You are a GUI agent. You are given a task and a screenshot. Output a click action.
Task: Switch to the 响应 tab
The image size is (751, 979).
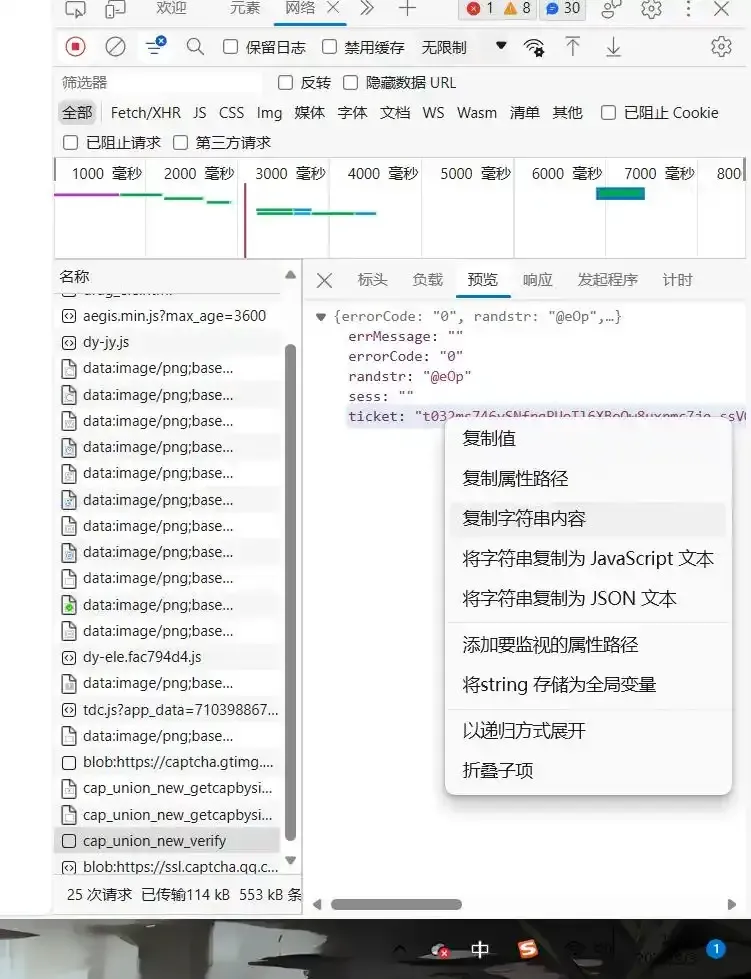[538, 280]
